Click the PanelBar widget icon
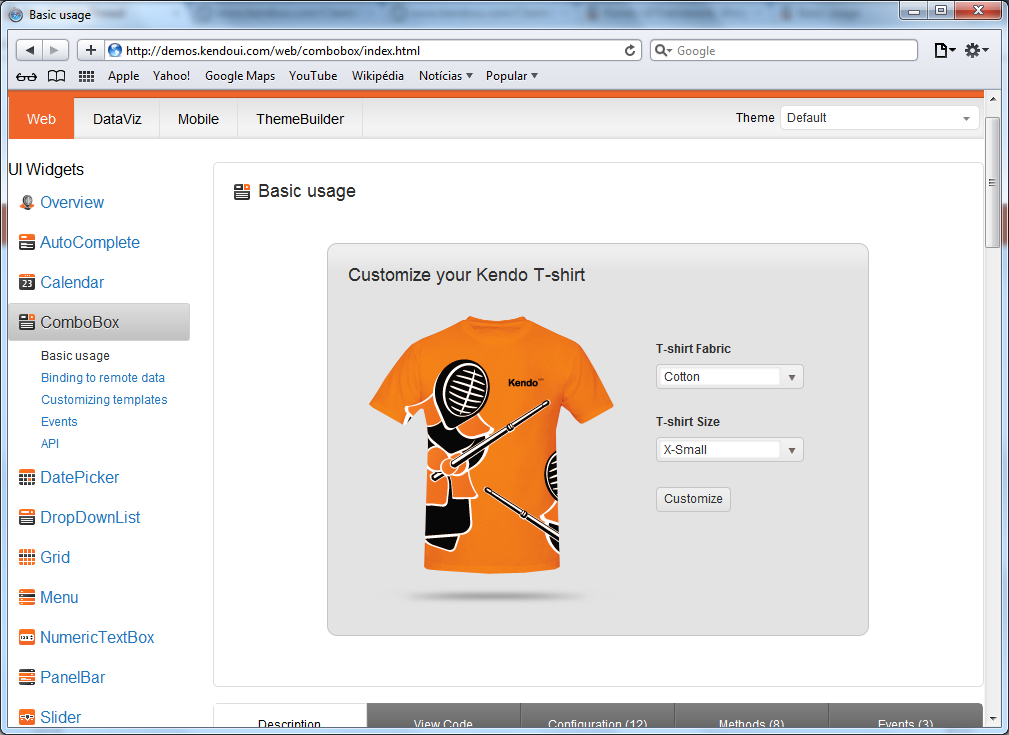The height and width of the screenshot is (735, 1009). tap(26, 677)
